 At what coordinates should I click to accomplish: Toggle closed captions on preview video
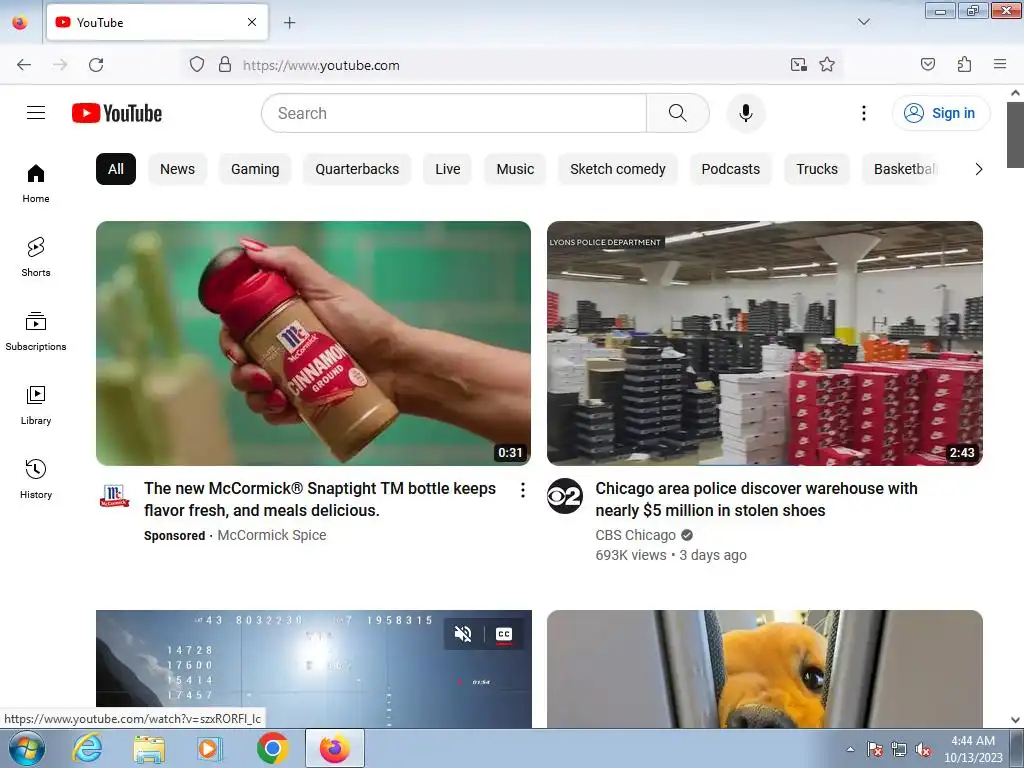(504, 634)
